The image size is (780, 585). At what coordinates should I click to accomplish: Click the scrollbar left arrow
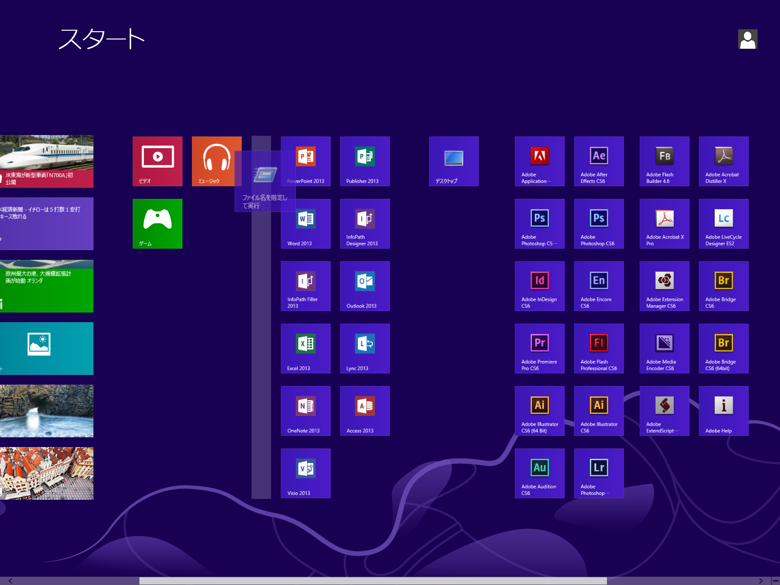pyautogui.click(x=10, y=581)
